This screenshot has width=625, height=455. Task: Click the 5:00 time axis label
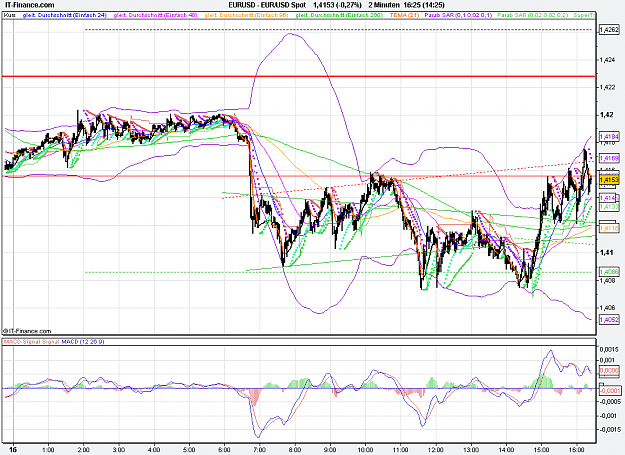[x=189, y=450]
